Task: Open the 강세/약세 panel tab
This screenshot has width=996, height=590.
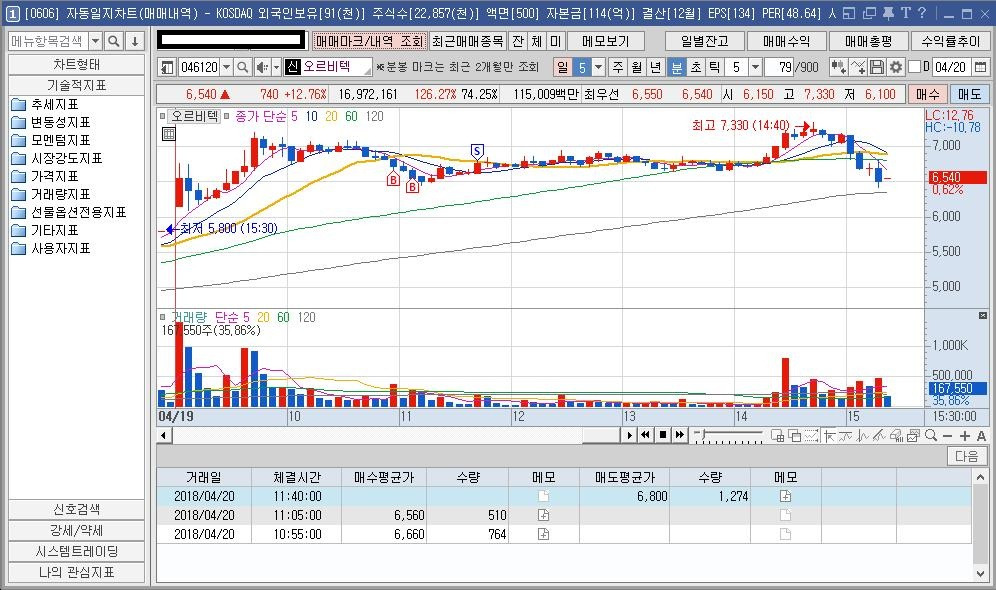Action: click(76, 530)
